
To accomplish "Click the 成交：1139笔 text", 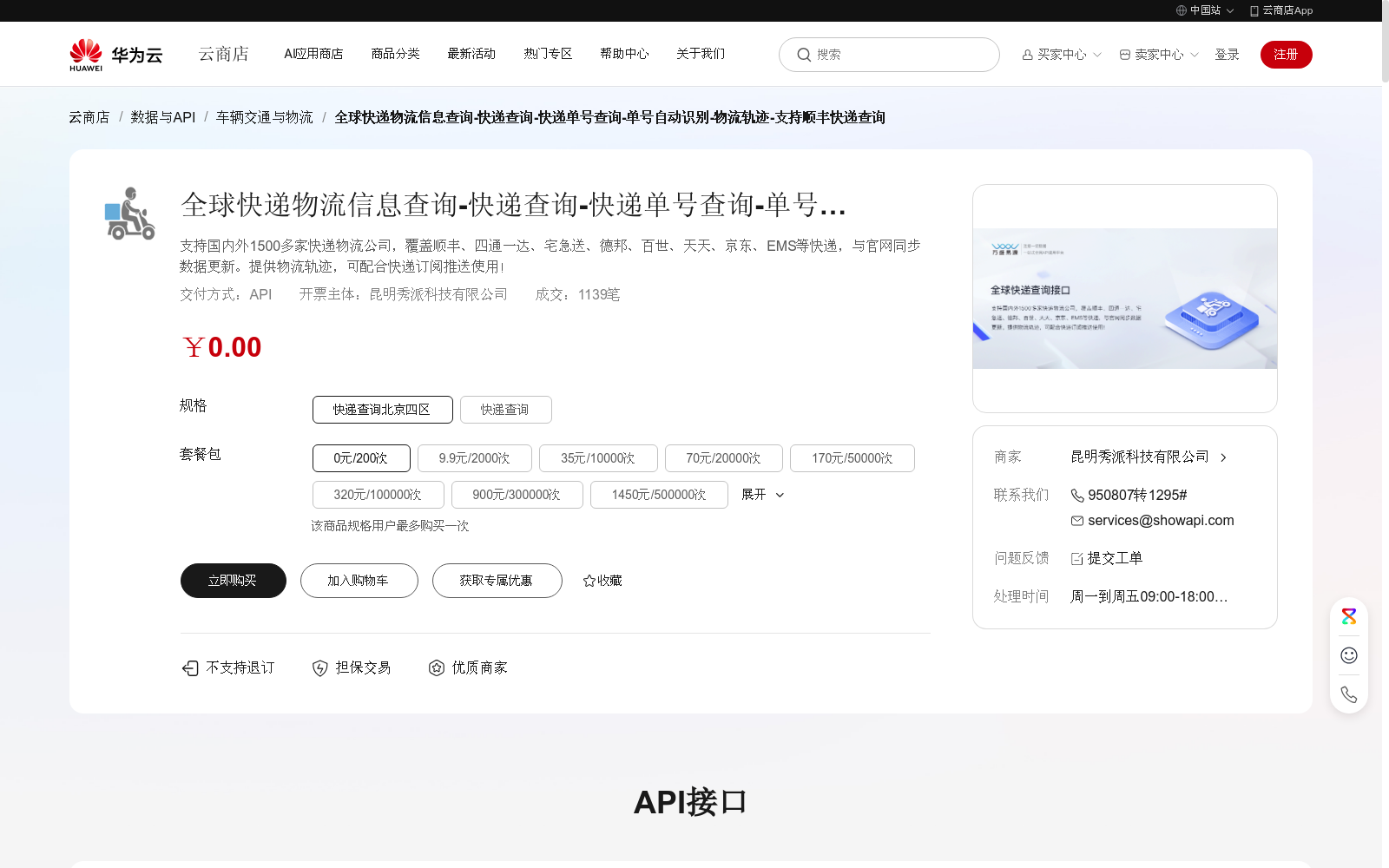I will click(578, 295).
